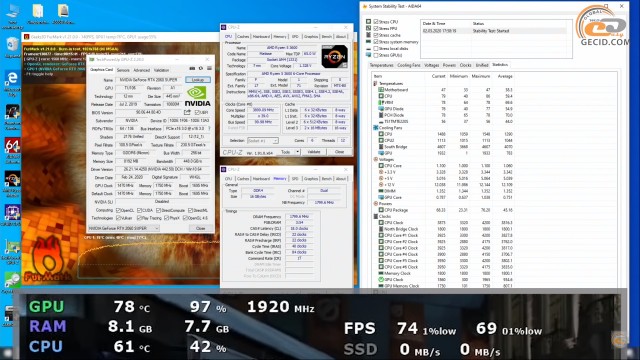
Task: Open Mainboard tab in upper CPU-Z window
Action: pos(261,37)
